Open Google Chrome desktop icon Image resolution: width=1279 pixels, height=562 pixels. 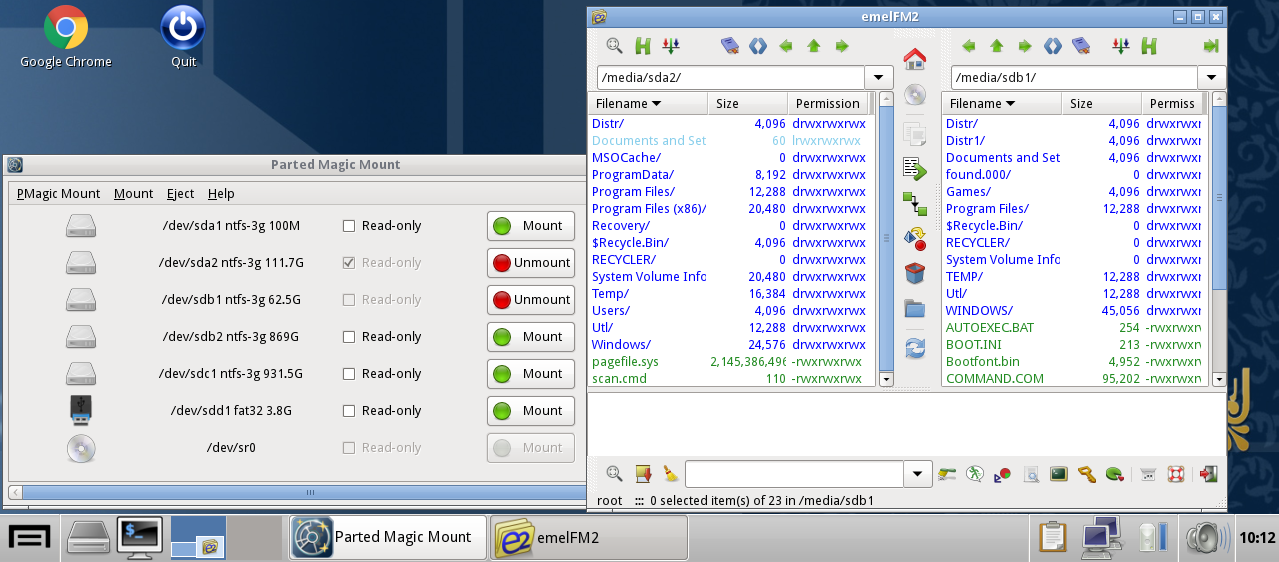click(66, 38)
